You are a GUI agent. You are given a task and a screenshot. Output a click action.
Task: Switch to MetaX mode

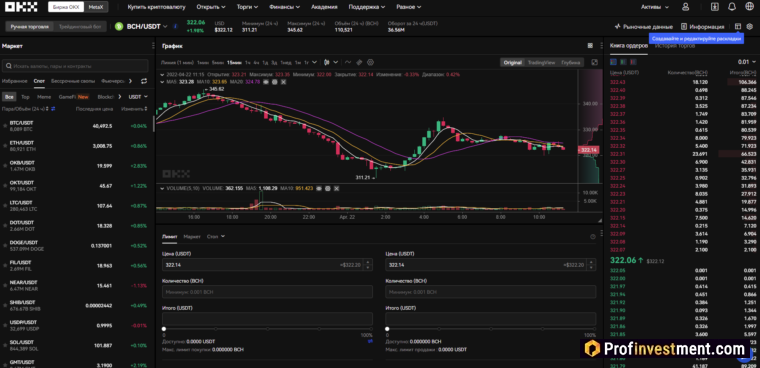[x=96, y=7]
